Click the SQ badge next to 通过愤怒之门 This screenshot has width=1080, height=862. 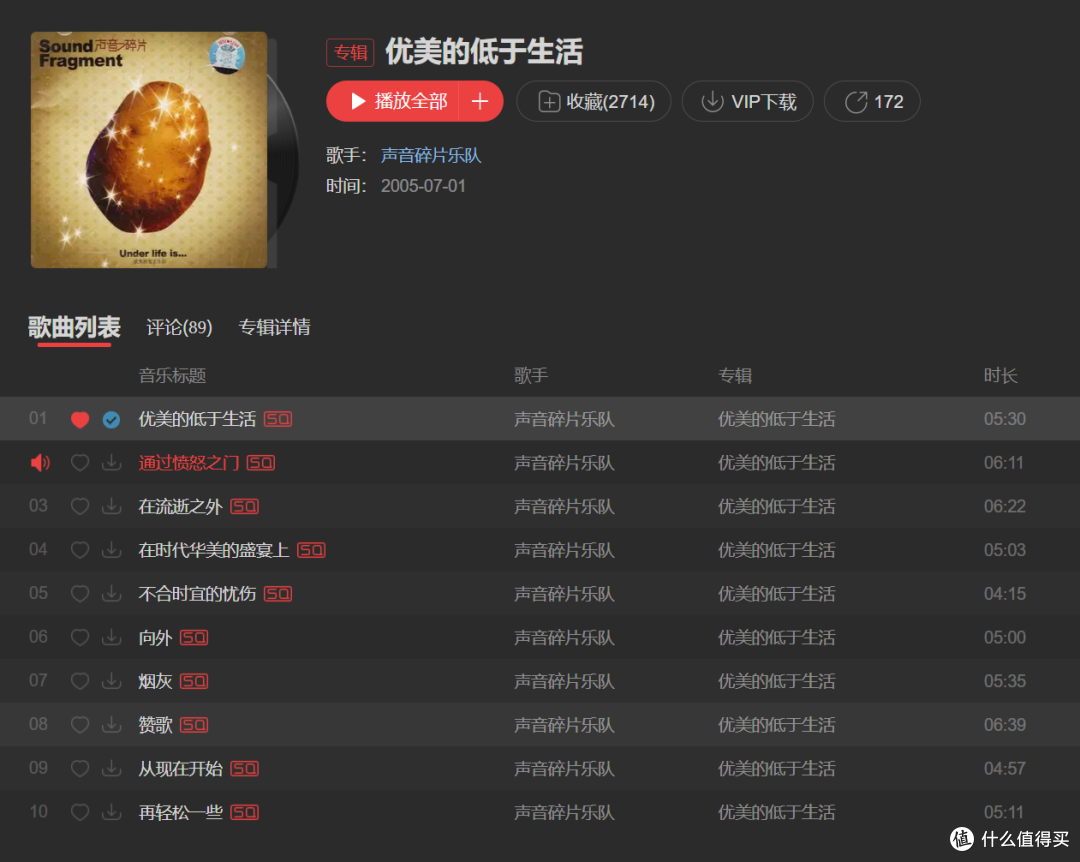click(x=261, y=463)
